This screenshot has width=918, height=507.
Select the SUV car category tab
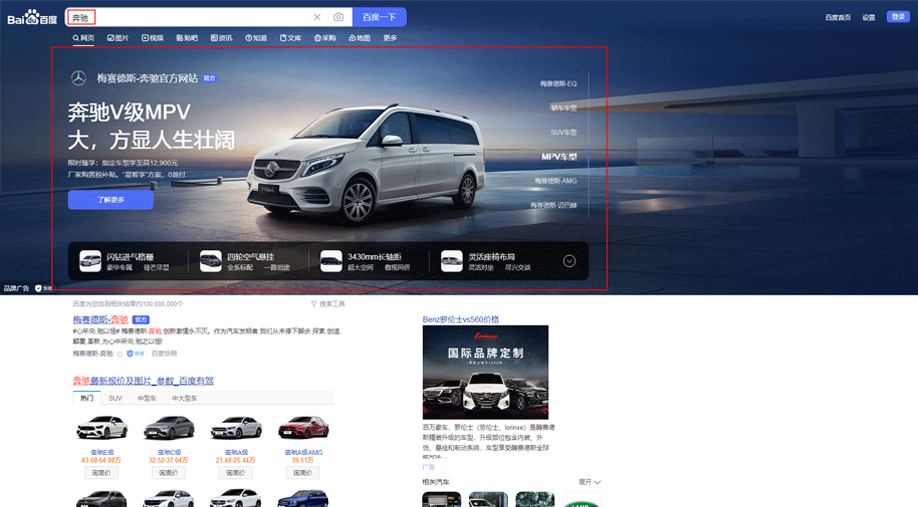115,398
